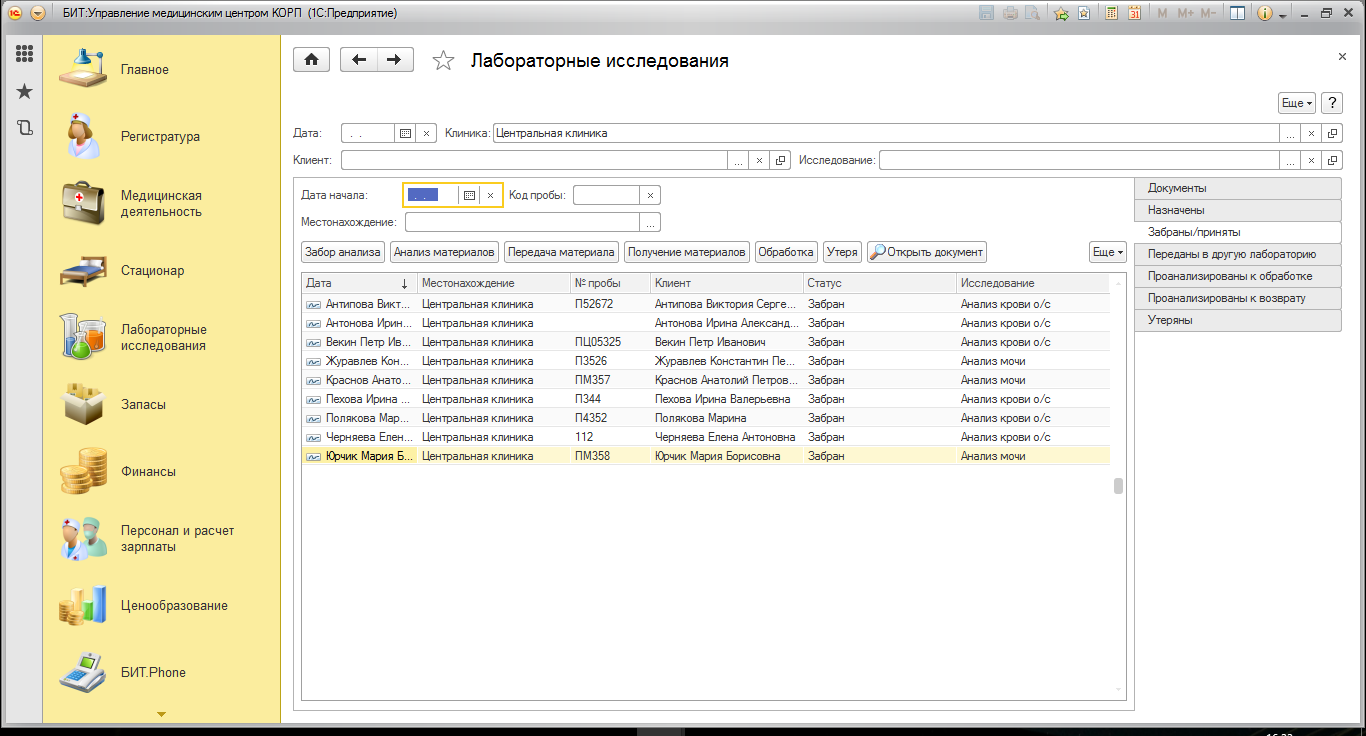Screen dimensions: 1366x736
Task: Open date picker for Дата начала field
Action: pos(469,196)
